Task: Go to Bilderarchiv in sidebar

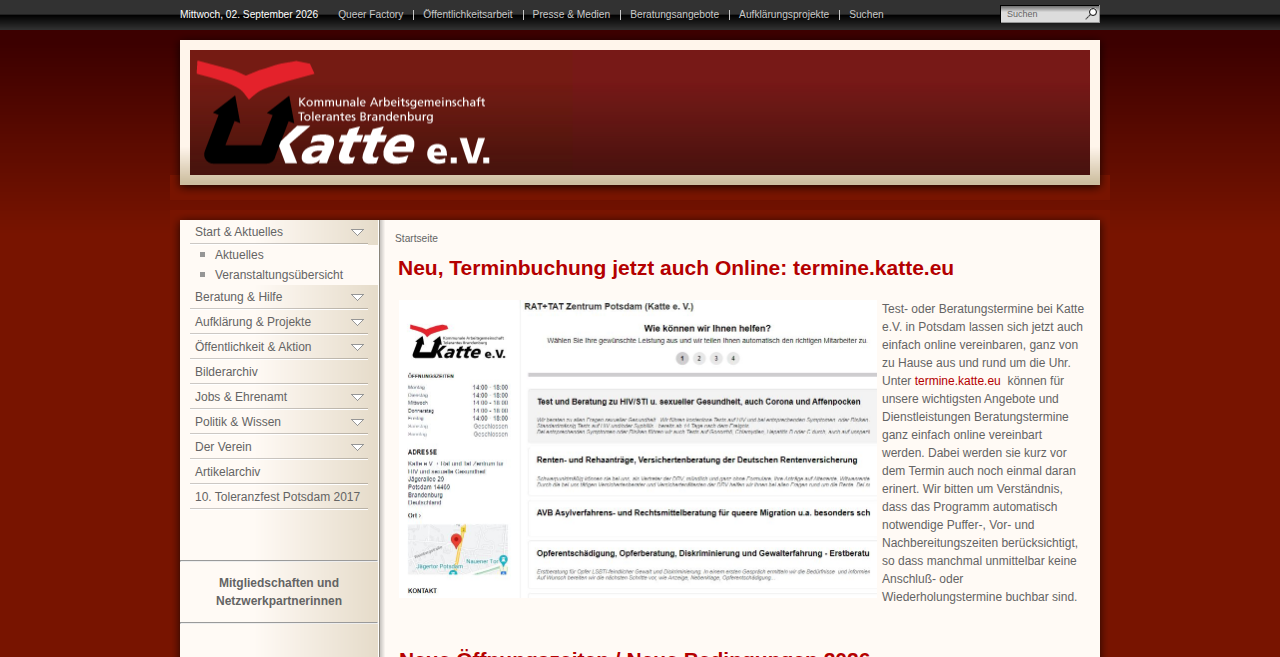Action: pyautogui.click(x=226, y=372)
